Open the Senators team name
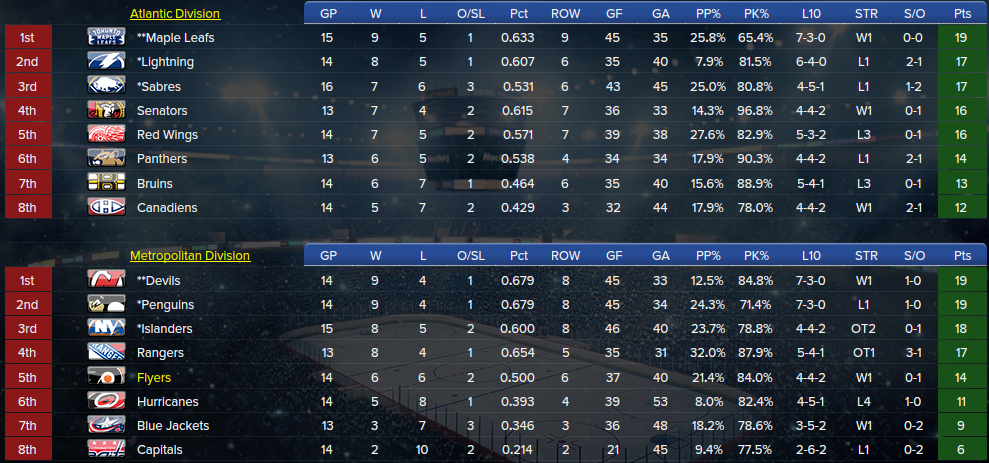The image size is (989, 463). 162,110
